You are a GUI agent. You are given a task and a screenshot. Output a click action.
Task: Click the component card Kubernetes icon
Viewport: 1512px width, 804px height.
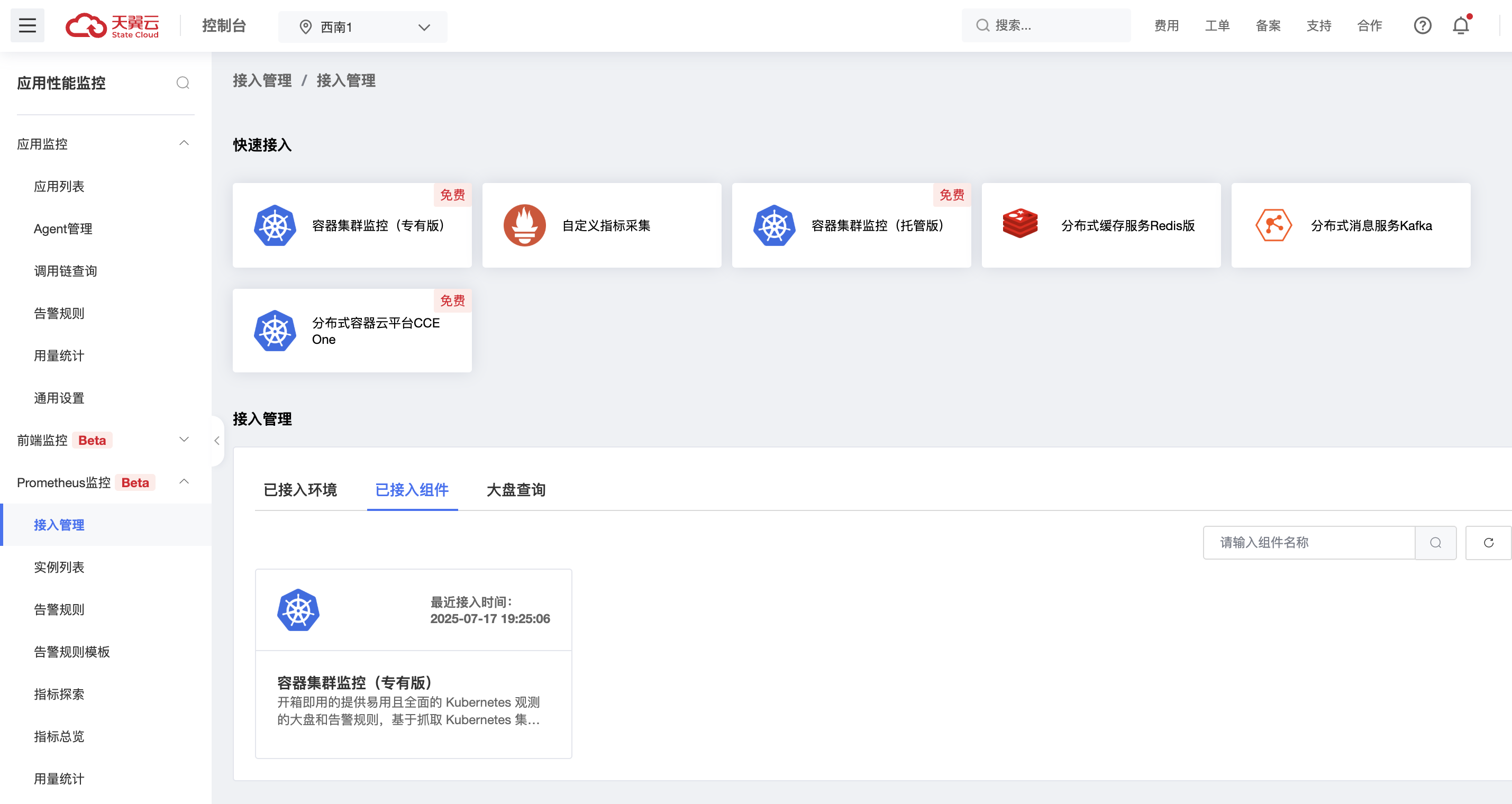pos(298,610)
